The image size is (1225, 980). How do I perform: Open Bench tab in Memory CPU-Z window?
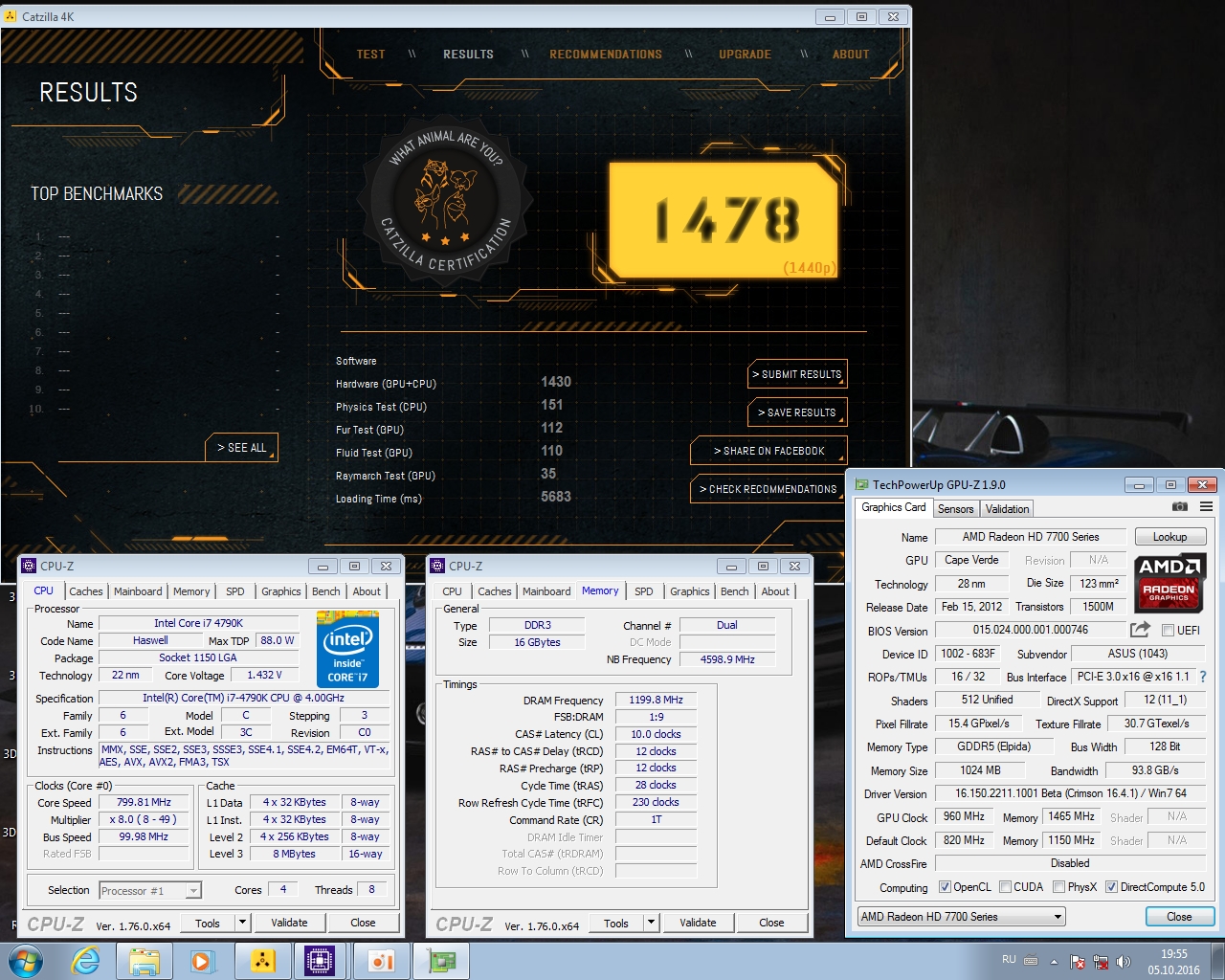point(735,591)
